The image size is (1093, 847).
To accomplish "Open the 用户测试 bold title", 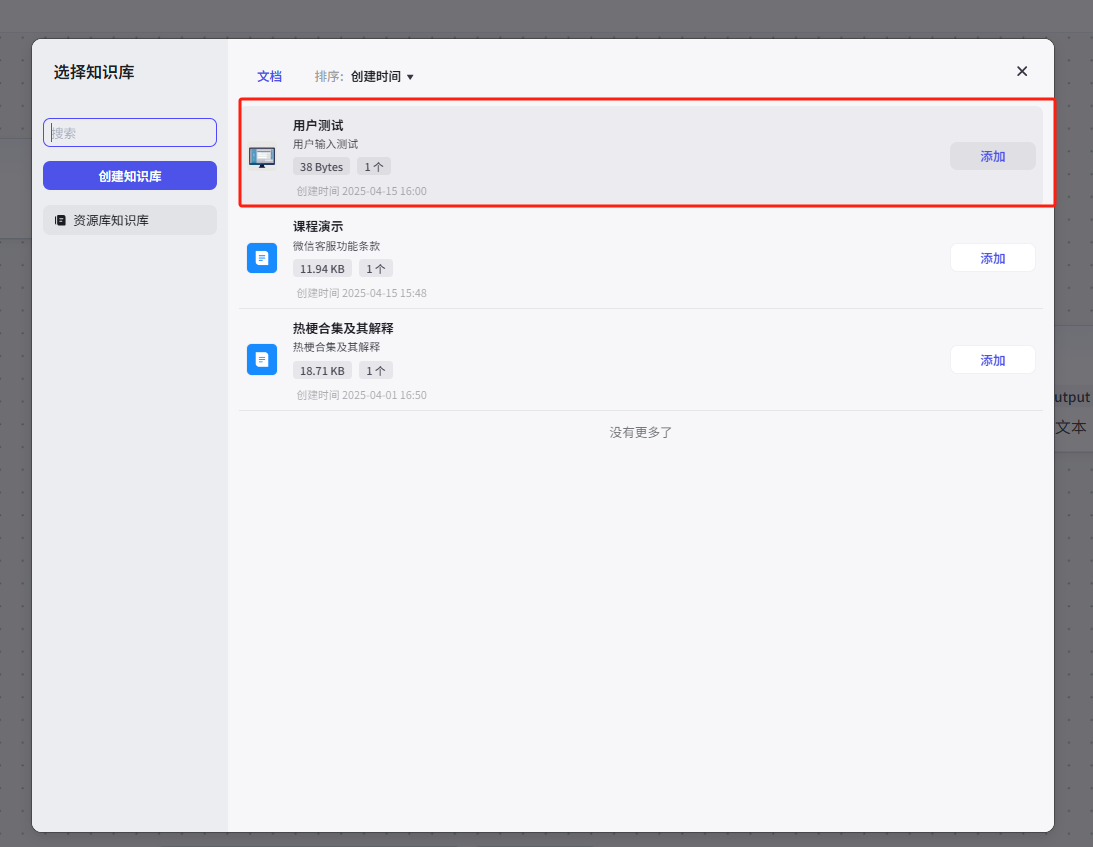I will click(318, 125).
